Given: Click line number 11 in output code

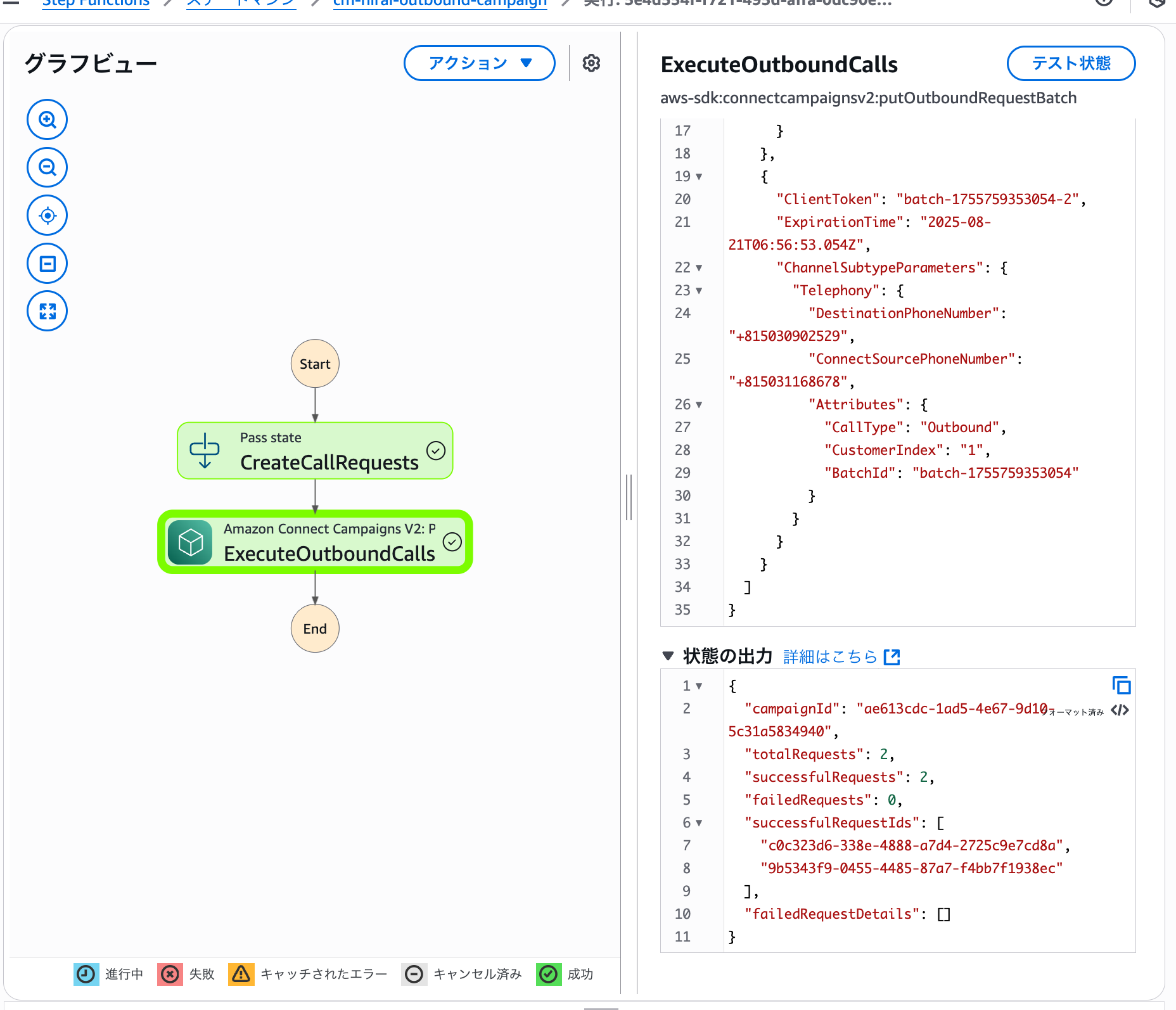Looking at the screenshot, I should tap(682, 937).
